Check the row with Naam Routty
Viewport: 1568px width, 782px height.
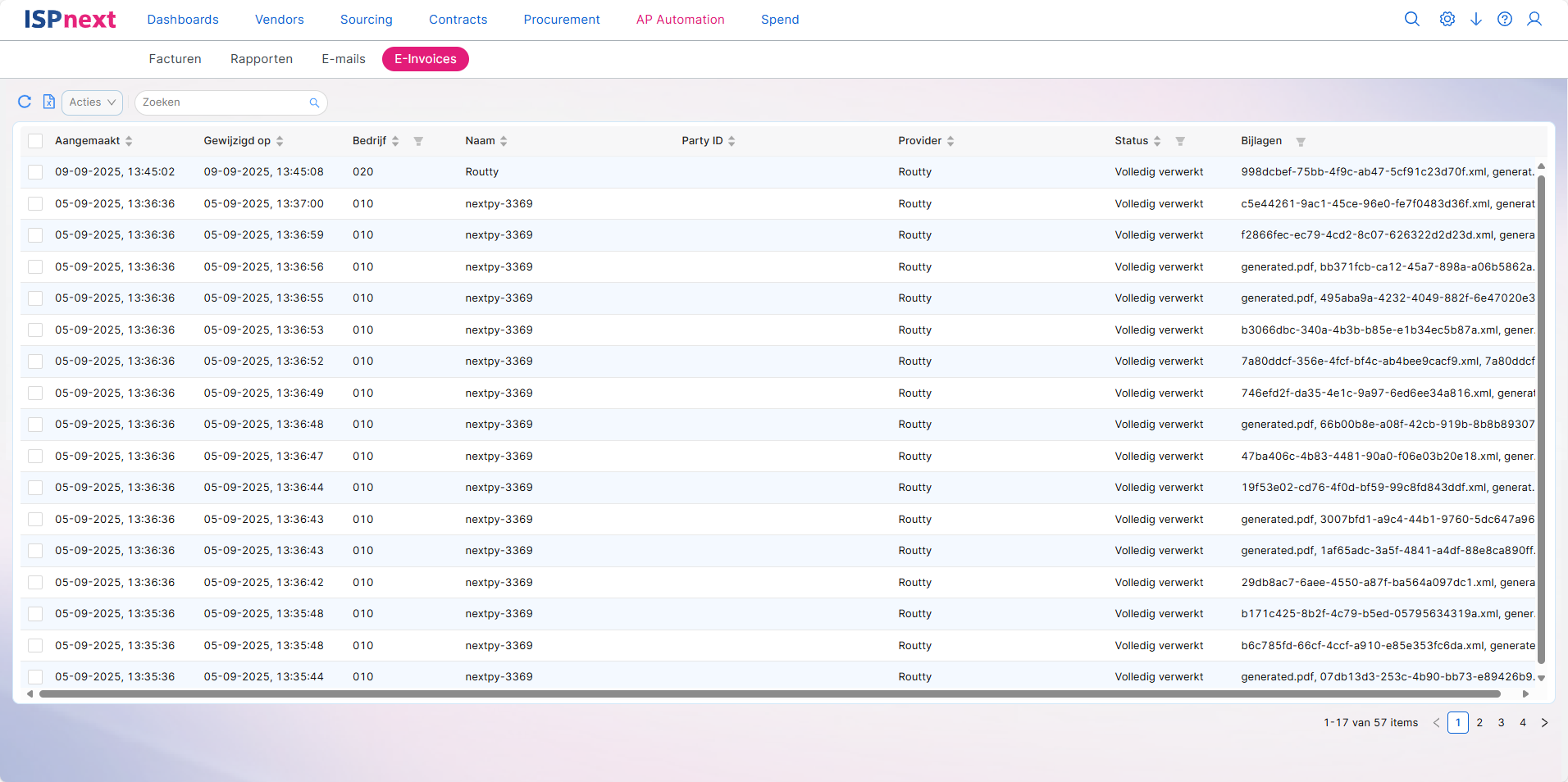click(x=35, y=172)
